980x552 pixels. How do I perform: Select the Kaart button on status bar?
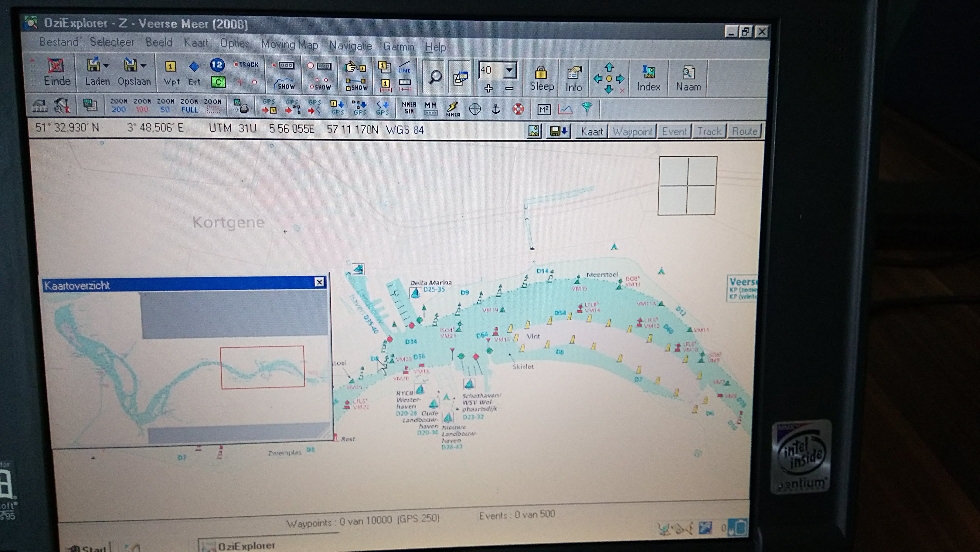point(591,131)
